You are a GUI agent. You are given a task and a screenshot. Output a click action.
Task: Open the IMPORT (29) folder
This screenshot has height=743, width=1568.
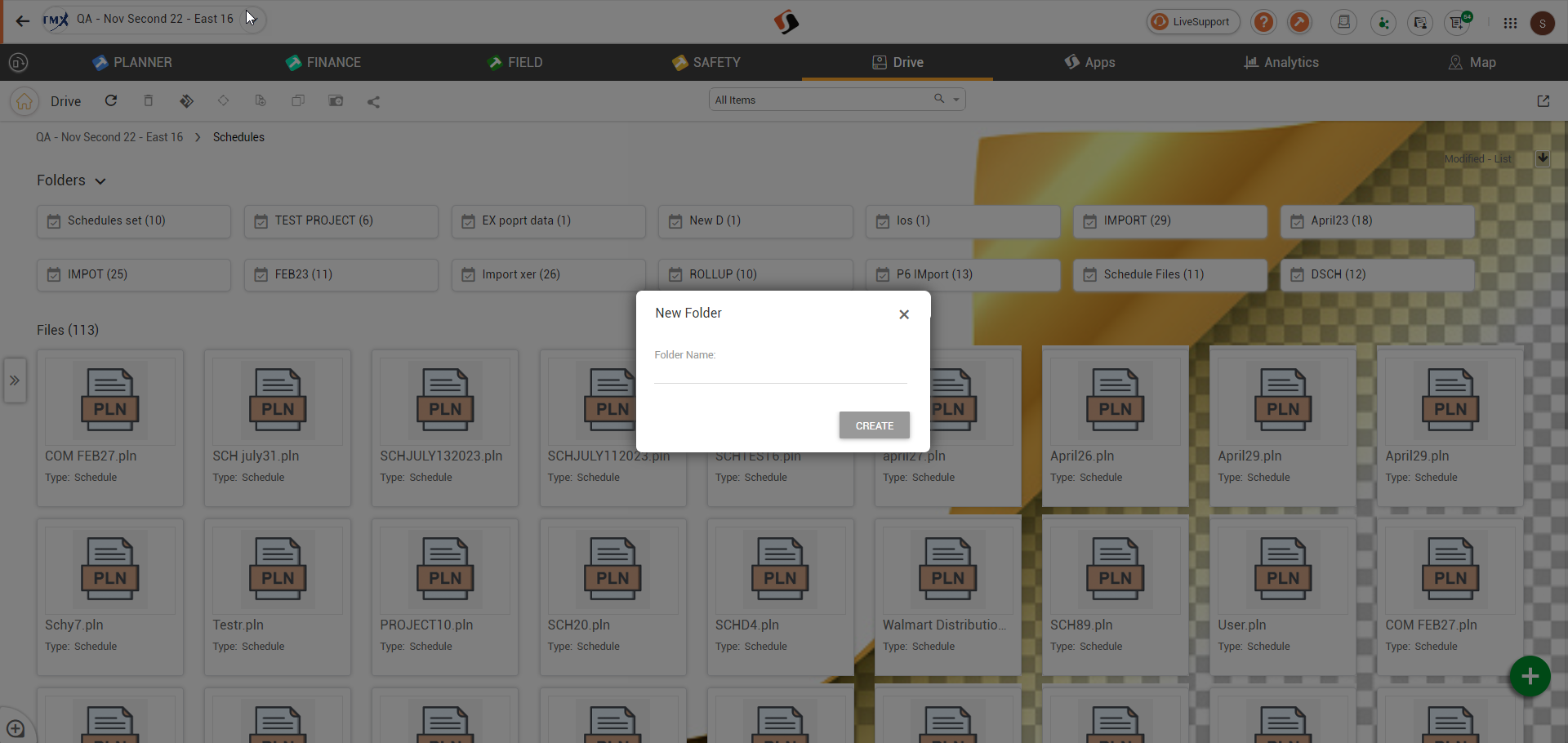pyautogui.click(x=1170, y=221)
